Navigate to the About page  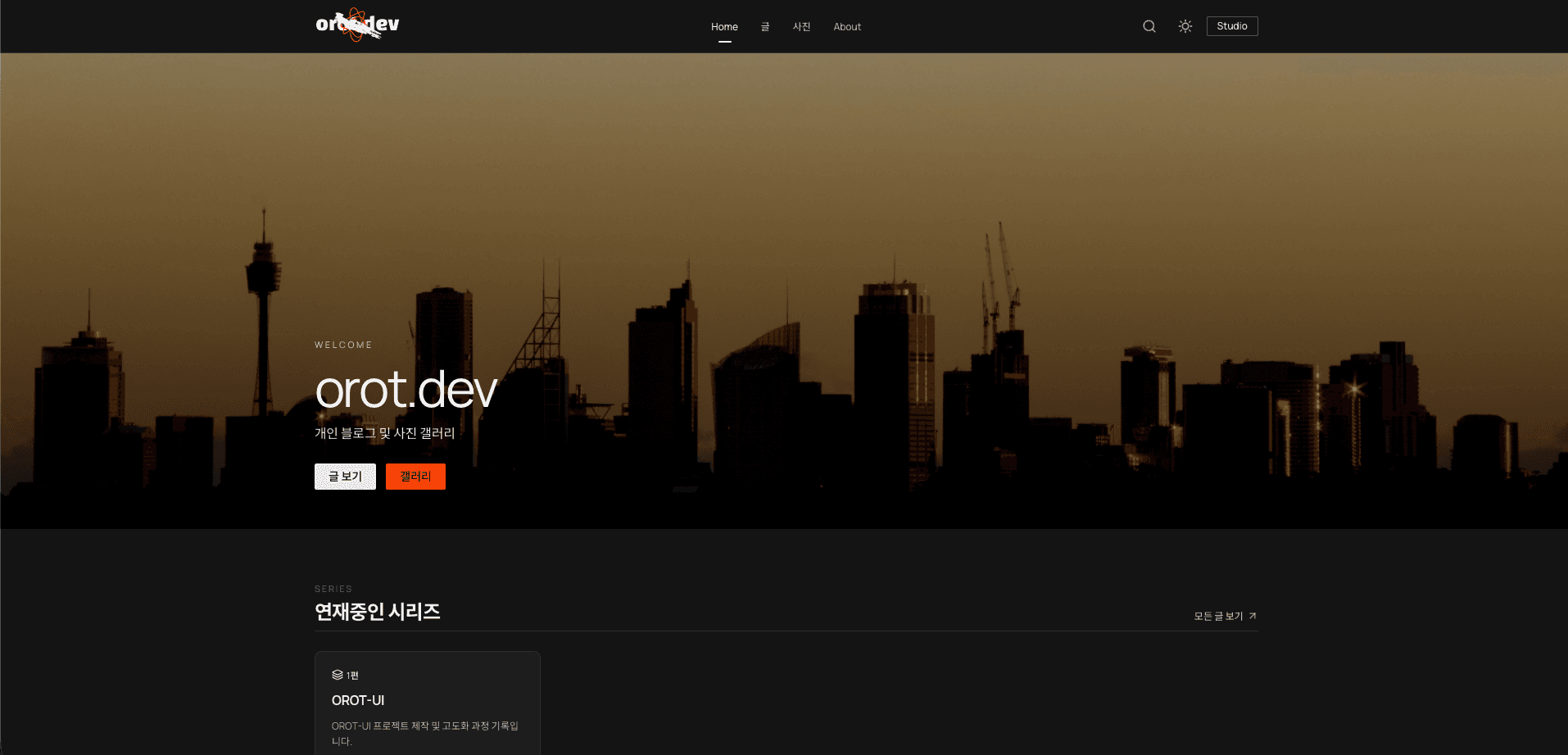[x=847, y=27]
